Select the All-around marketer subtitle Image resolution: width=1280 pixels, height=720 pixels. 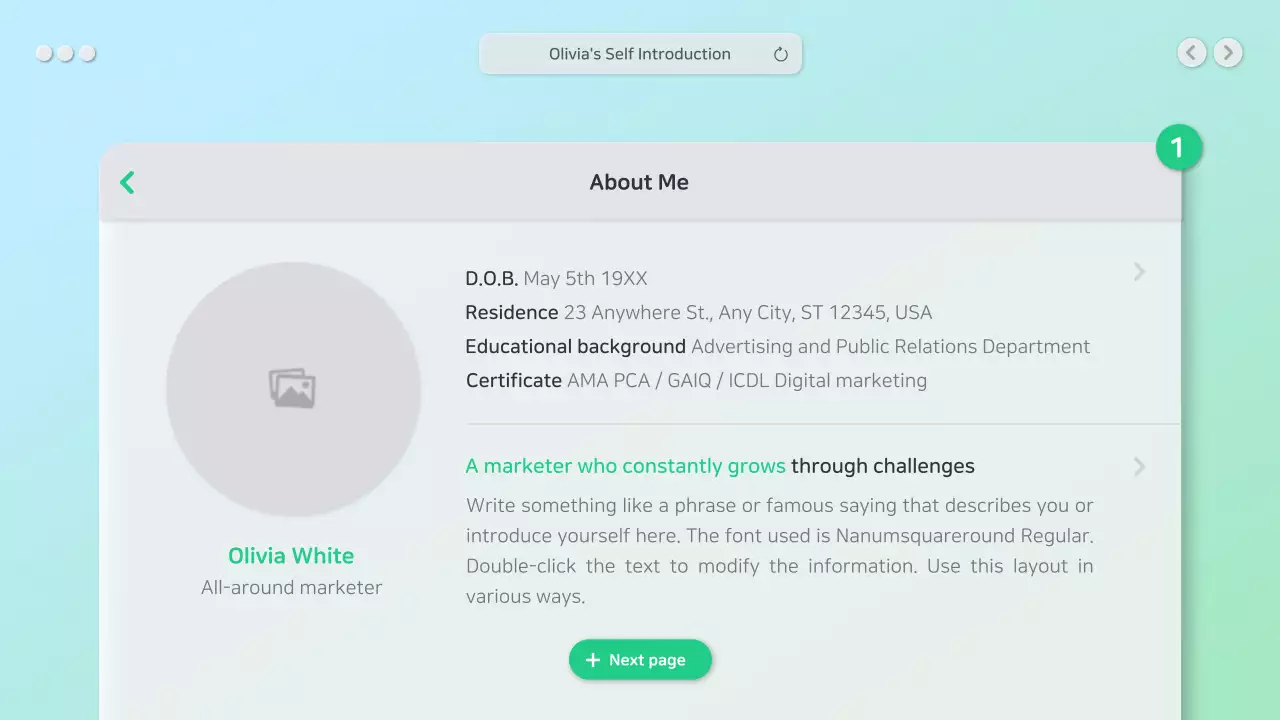tap(291, 588)
